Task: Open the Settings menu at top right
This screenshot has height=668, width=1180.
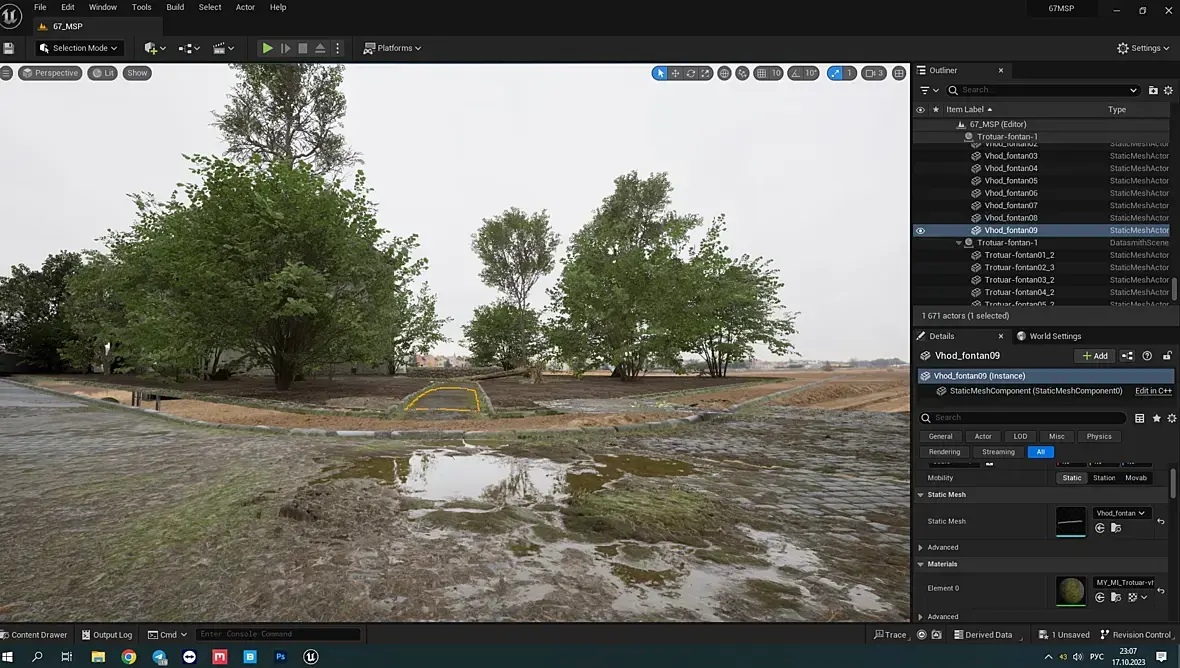Action: pyautogui.click(x=1143, y=48)
